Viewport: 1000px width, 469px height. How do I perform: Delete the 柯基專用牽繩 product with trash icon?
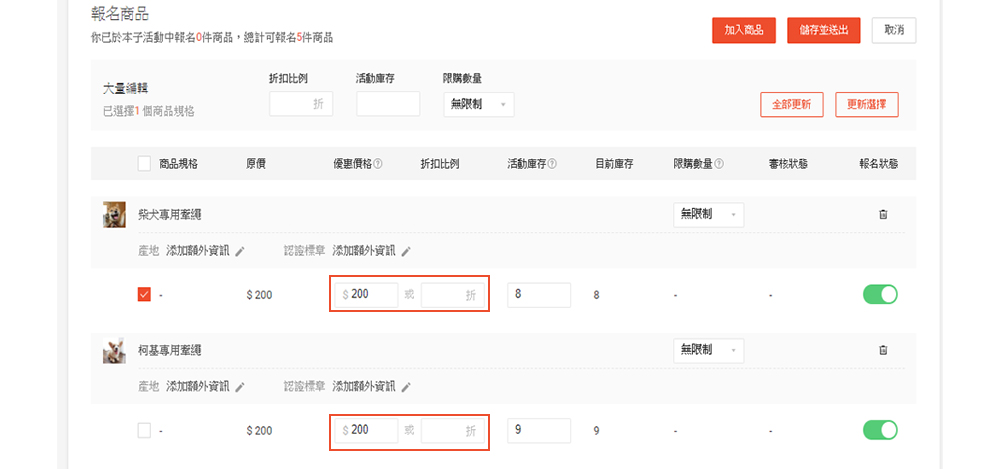pyautogui.click(x=882, y=350)
